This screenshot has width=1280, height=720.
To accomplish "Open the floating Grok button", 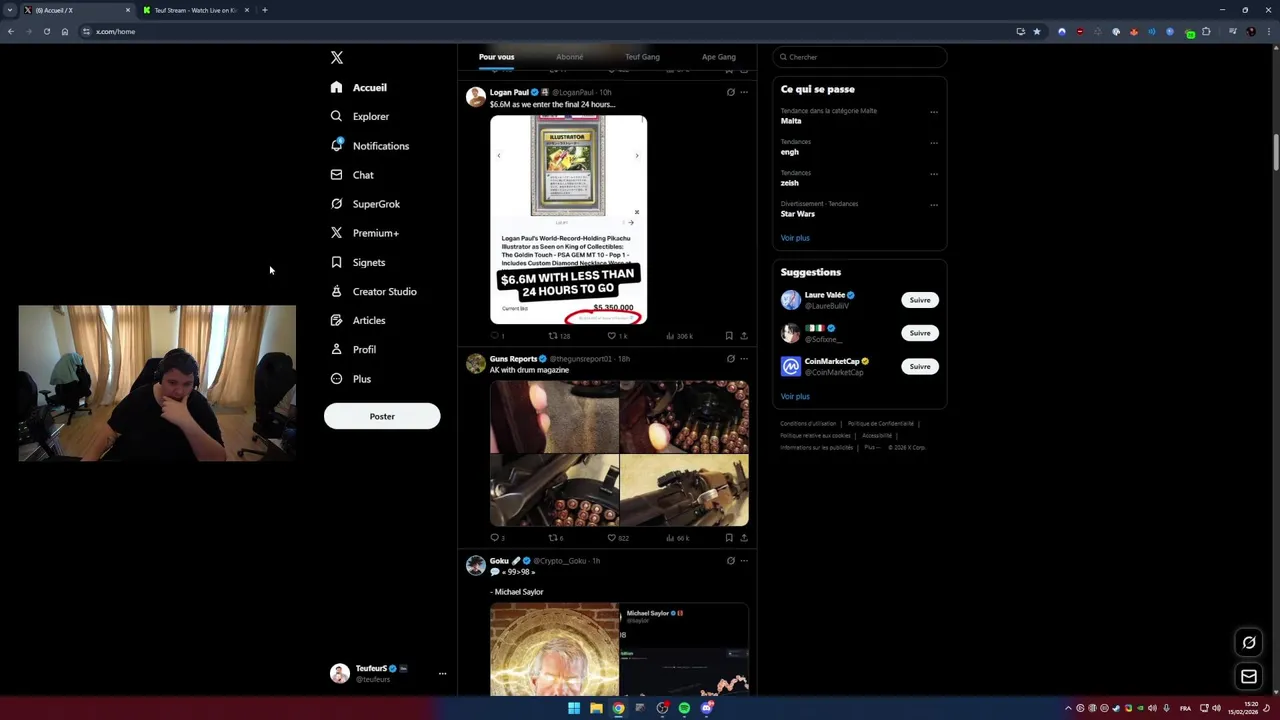I will click(x=1249, y=643).
